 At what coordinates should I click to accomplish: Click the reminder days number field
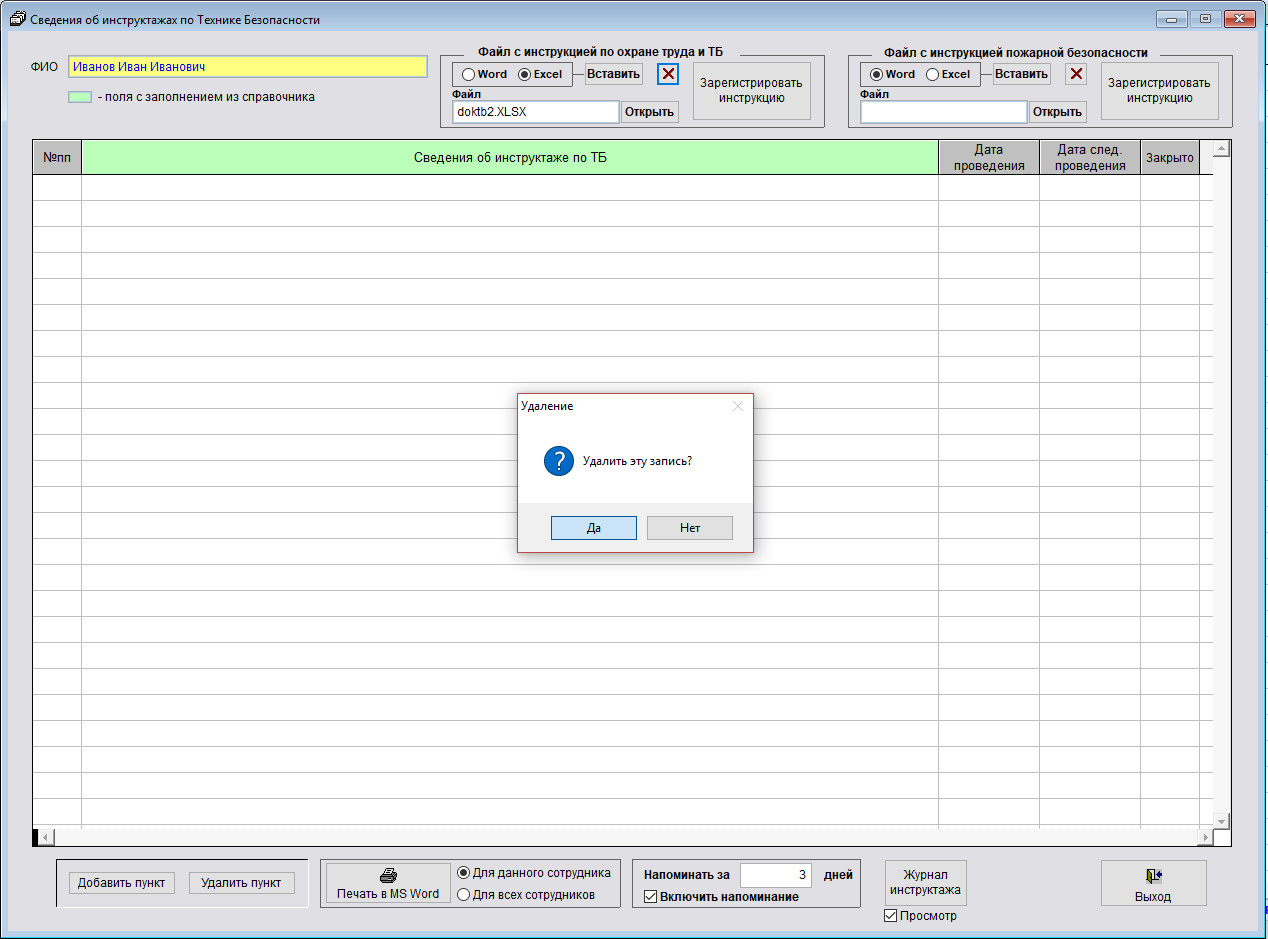[x=775, y=875]
